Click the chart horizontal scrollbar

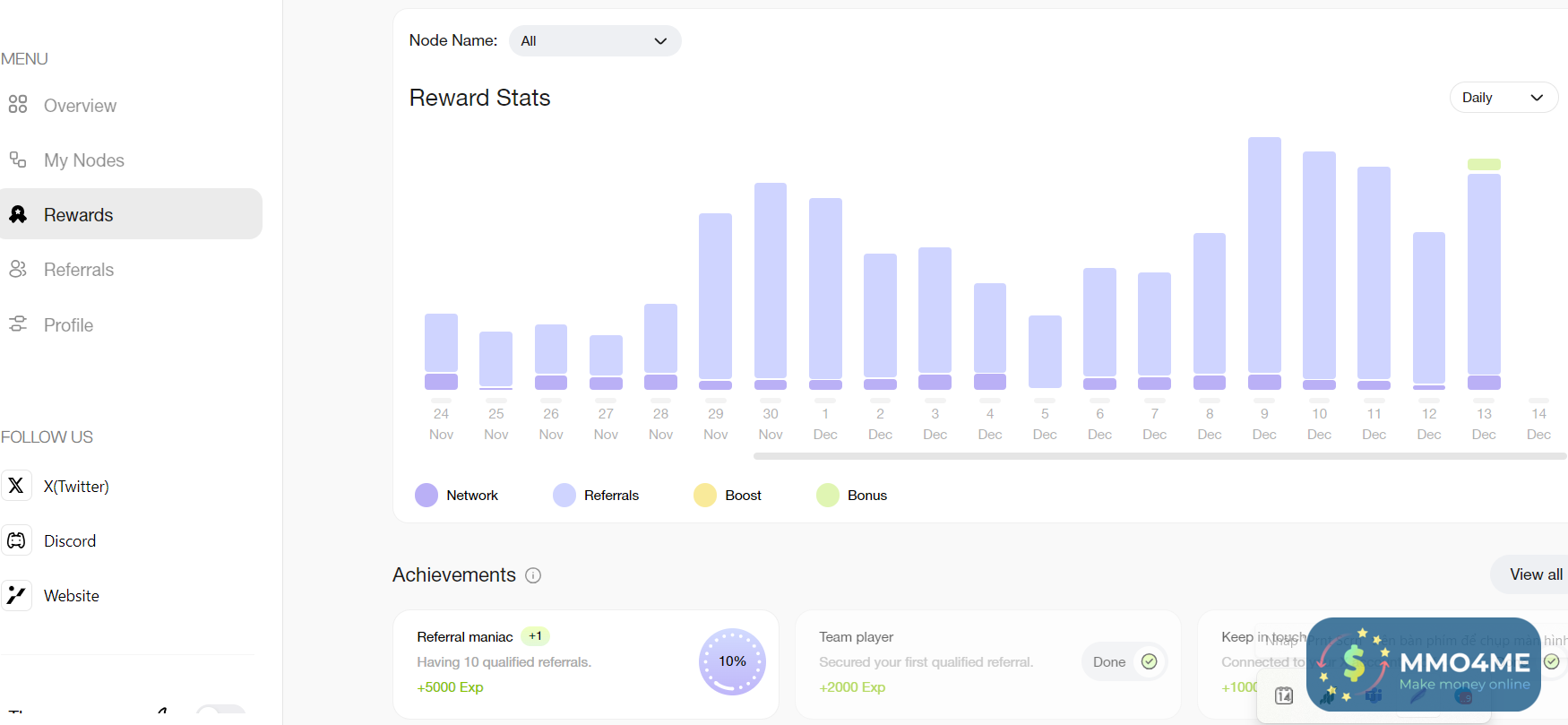coord(1159,456)
